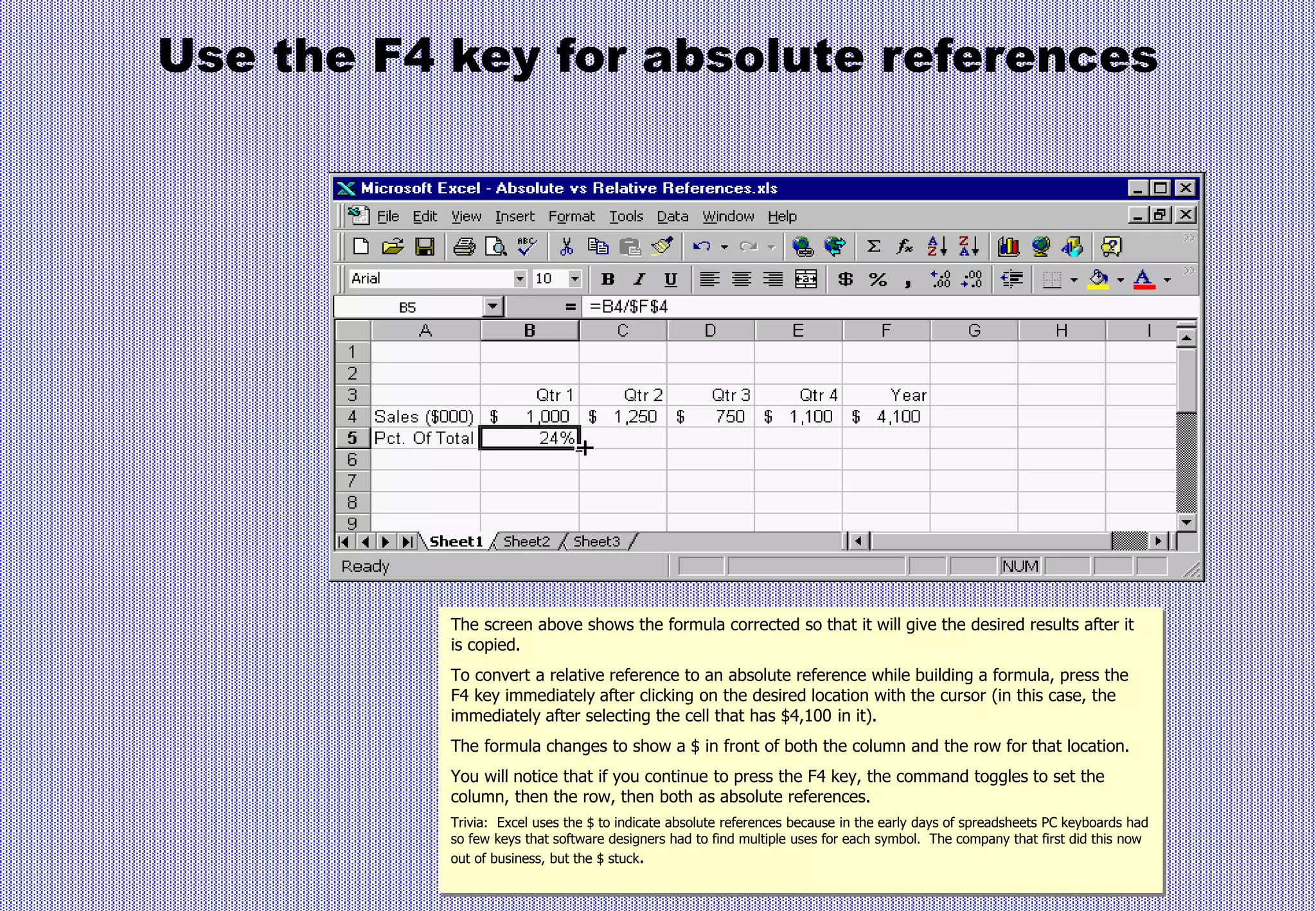1316x911 pixels.
Task: Open the font size dropdown arrow
Action: click(574, 279)
